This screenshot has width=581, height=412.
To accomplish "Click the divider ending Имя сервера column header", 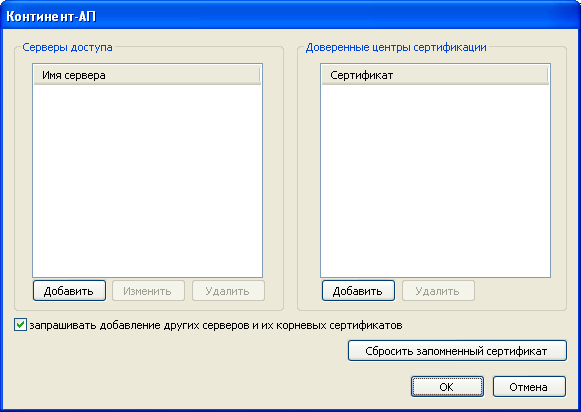I will (x=260, y=75).
